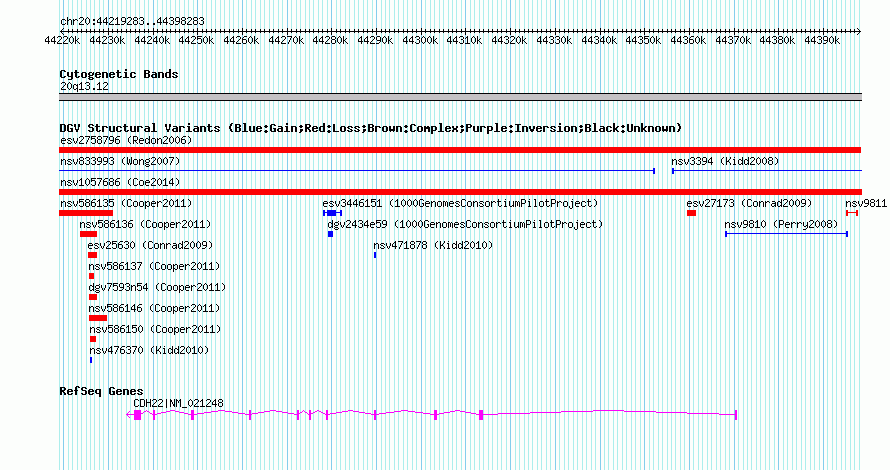Click the red bar under nsv586146
The image size is (890, 470).
tap(98, 318)
